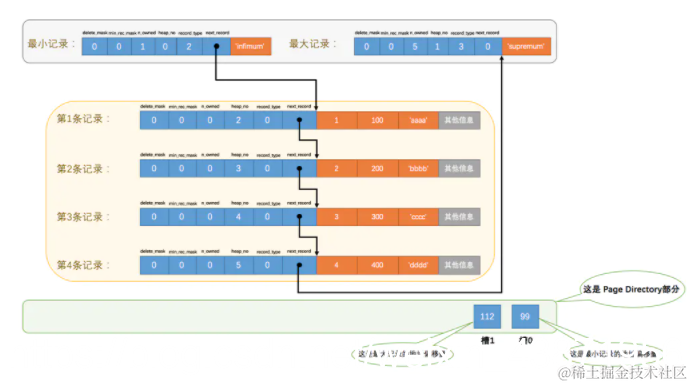
Task: Click heap_no value 1 in the supremum record
Action: point(437,46)
